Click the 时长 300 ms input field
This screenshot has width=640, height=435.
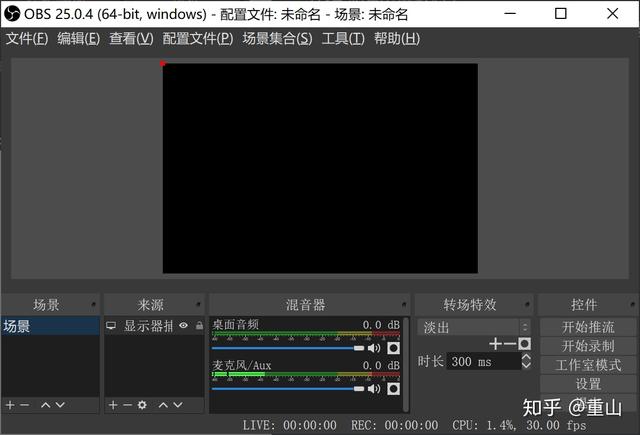tap(484, 361)
